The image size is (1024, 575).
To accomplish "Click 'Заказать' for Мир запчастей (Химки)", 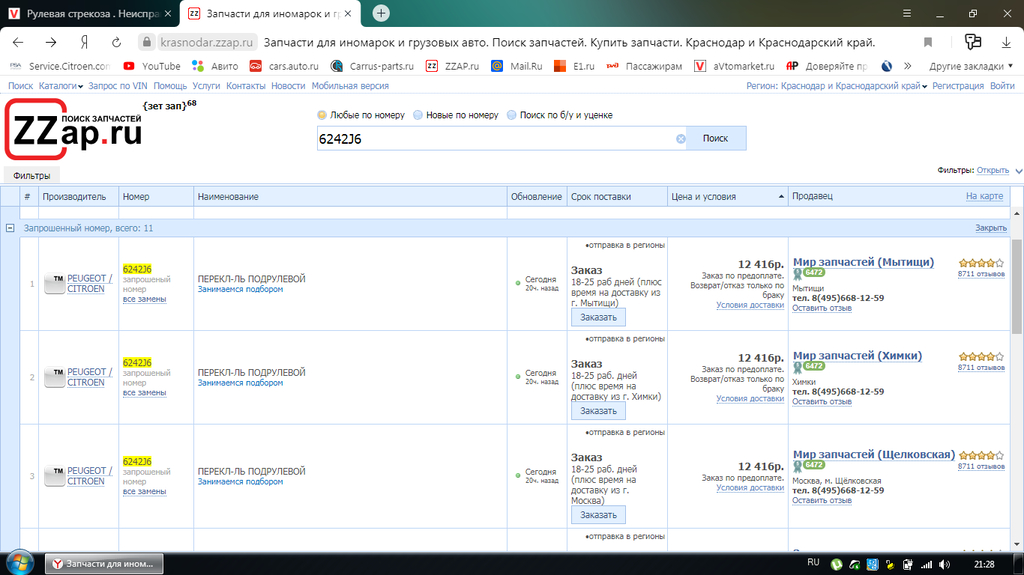I will tap(598, 410).
